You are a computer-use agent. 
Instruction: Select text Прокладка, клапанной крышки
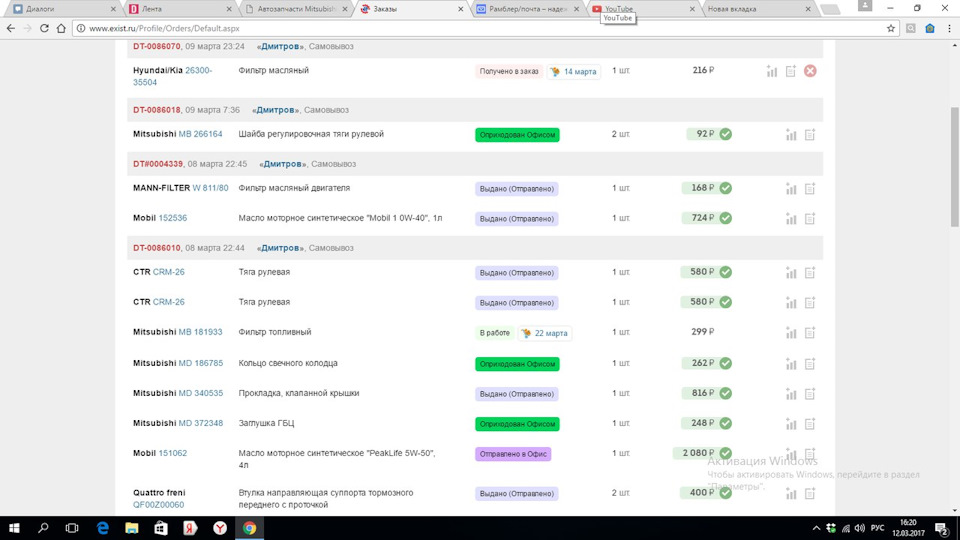[299, 393]
